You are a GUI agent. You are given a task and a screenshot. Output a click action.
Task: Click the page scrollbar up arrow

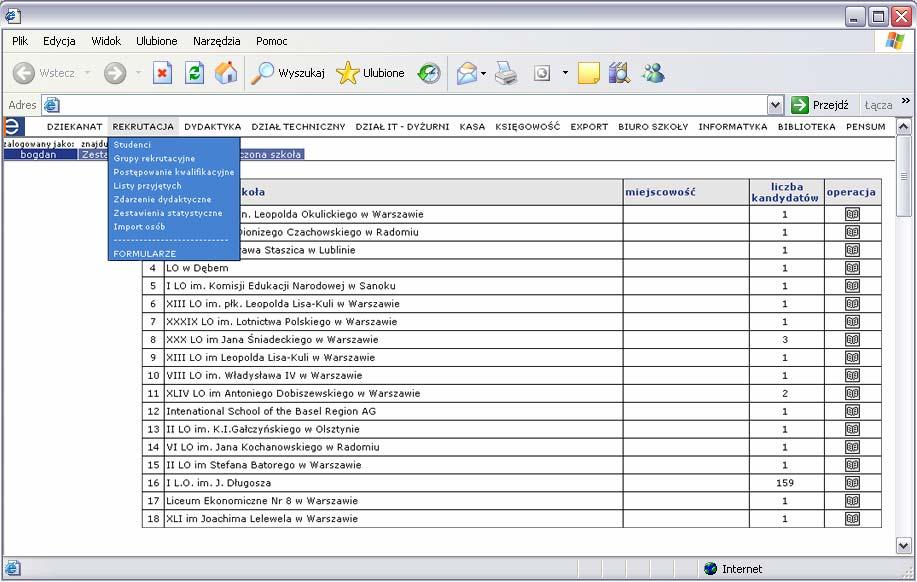(x=904, y=126)
